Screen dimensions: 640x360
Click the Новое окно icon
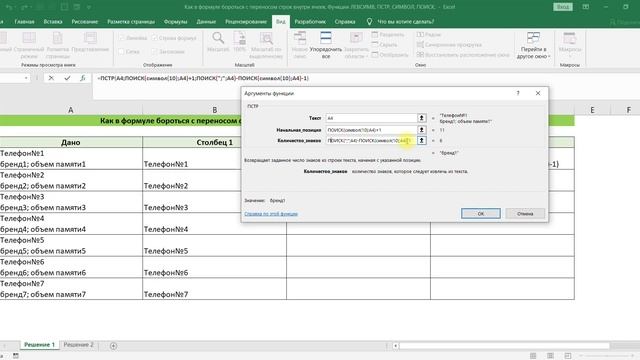(x=300, y=45)
